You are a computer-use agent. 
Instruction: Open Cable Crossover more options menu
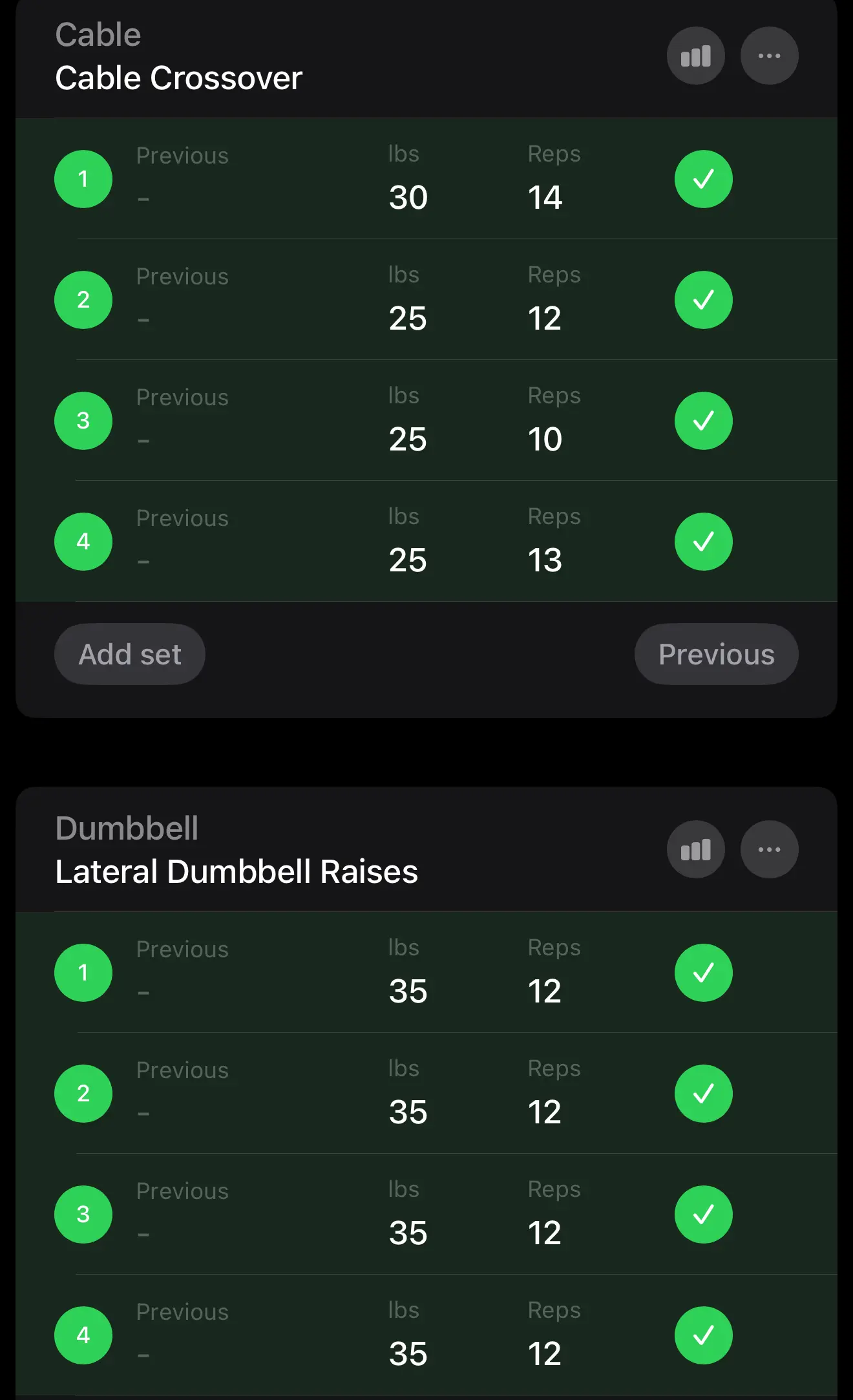[x=769, y=56]
